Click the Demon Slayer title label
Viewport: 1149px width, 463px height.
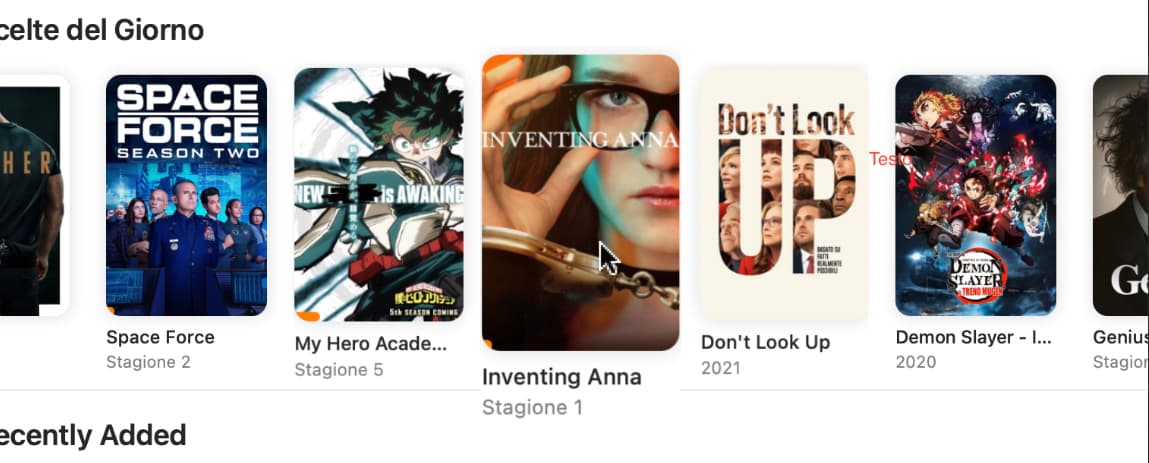(974, 338)
